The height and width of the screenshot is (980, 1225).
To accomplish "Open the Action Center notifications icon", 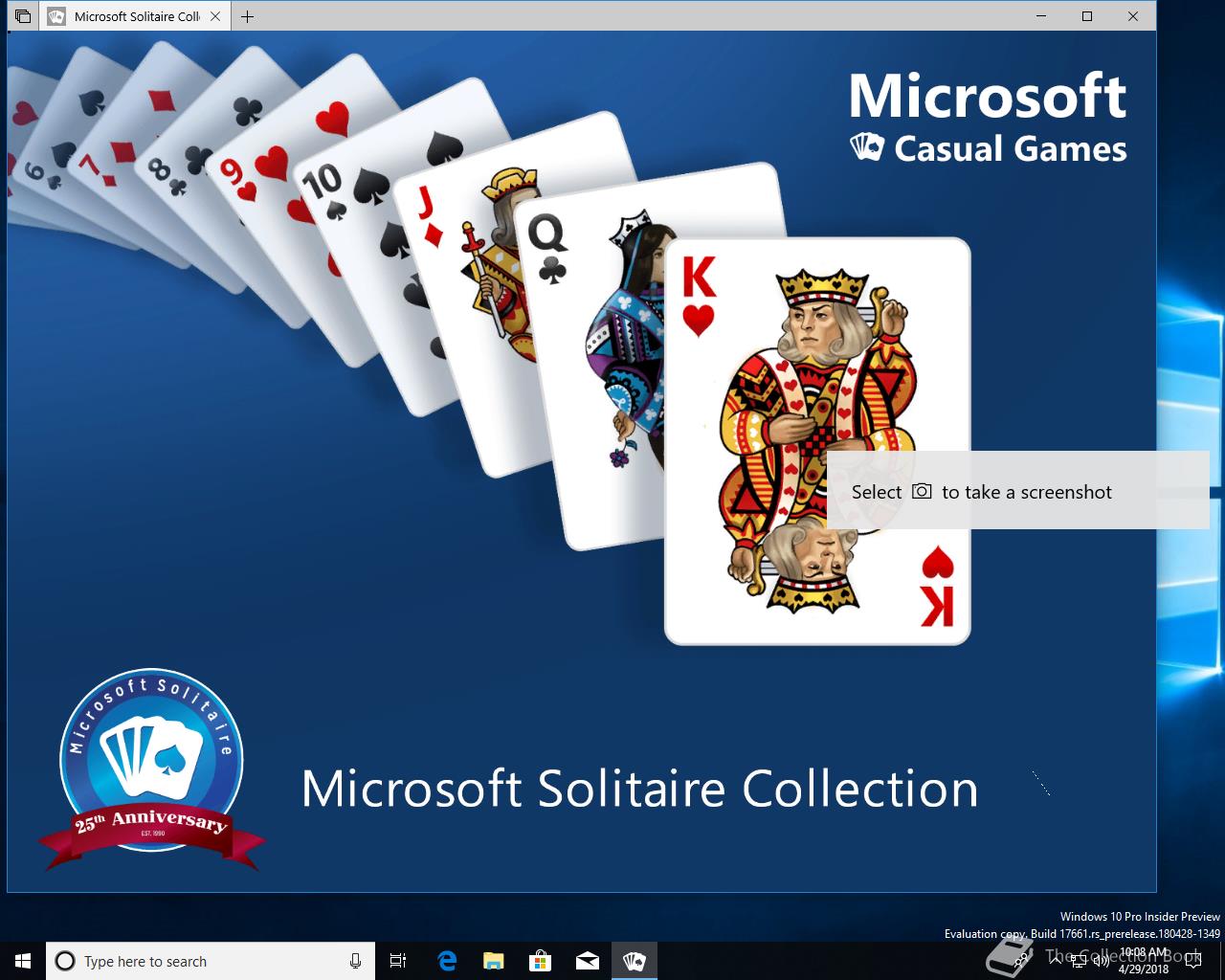I will (1193, 961).
